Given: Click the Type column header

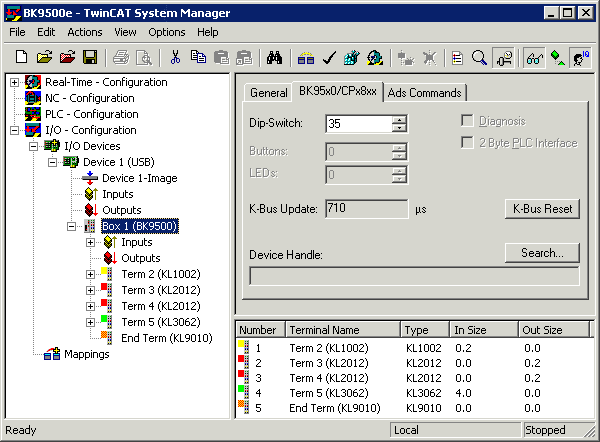Looking at the screenshot, I should pyautogui.click(x=425, y=330).
